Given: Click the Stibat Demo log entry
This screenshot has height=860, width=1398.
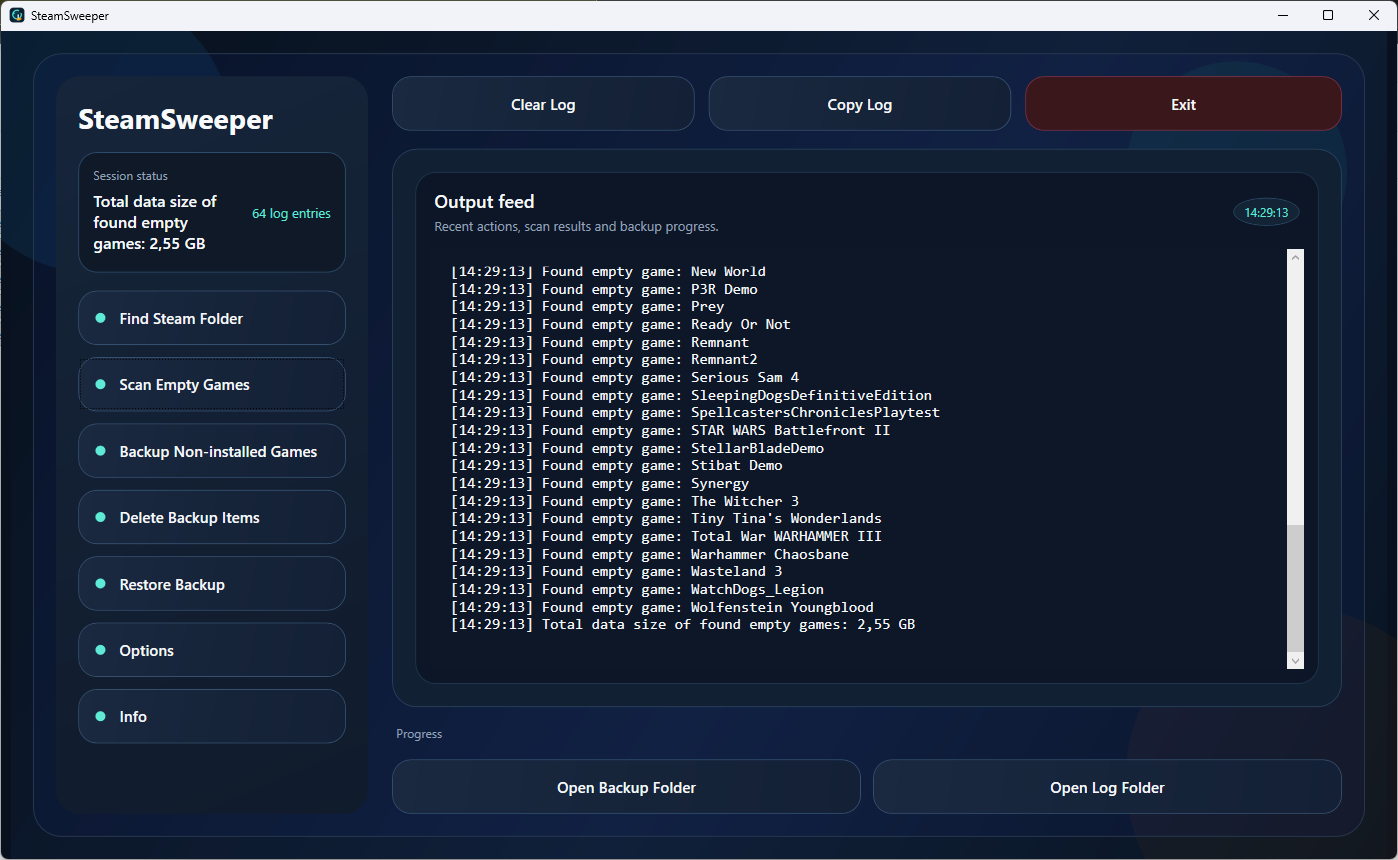Looking at the screenshot, I should pyautogui.click(x=616, y=465).
